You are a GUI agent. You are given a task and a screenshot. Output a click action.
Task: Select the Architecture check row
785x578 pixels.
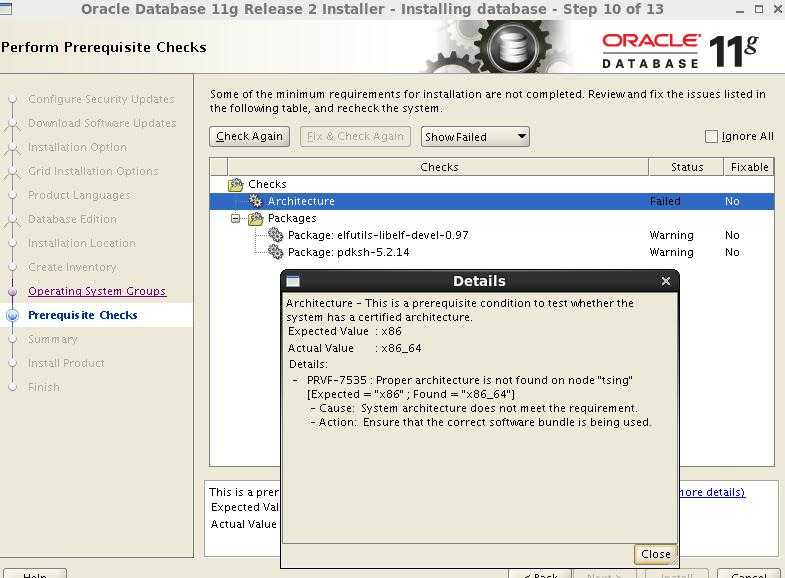pyautogui.click(x=492, y=201)
